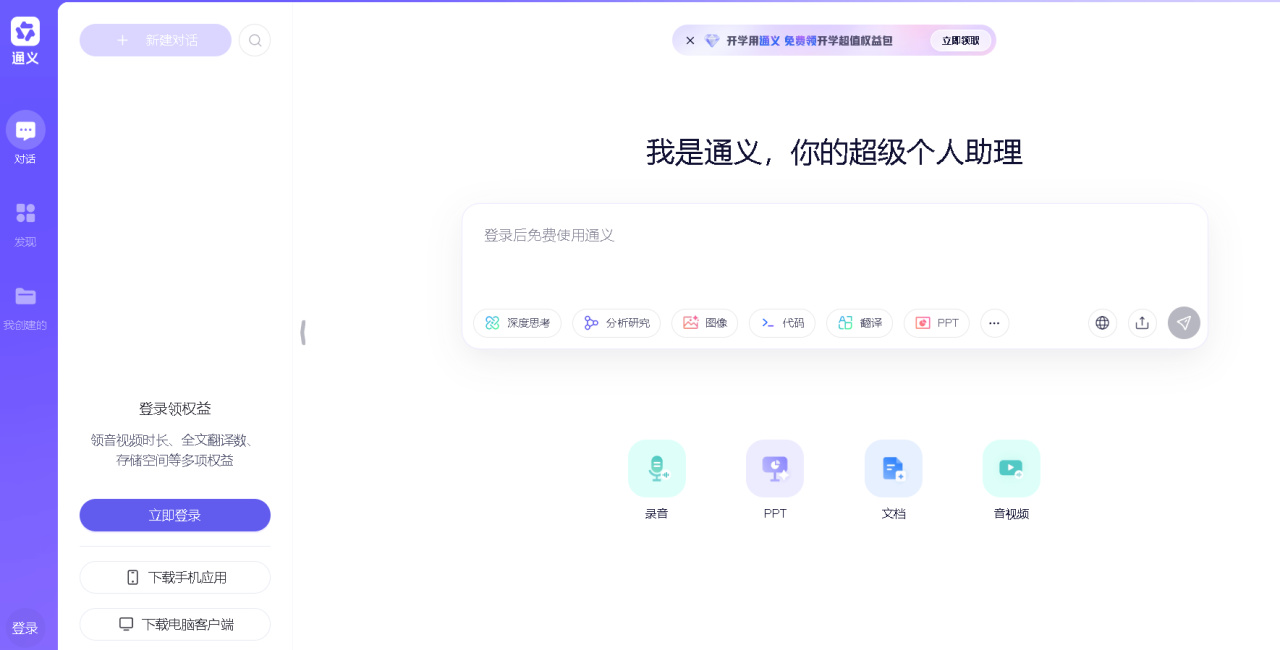
Task: Click the 登录领权益 heading text
Action: [x=175, y=409]
